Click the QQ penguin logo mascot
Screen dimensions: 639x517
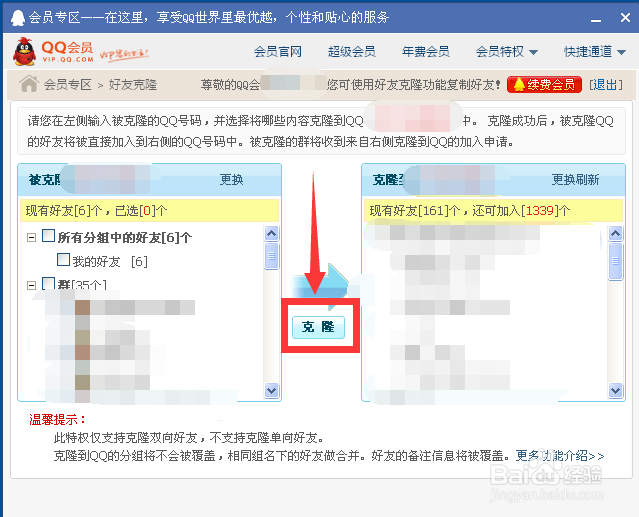24,52
